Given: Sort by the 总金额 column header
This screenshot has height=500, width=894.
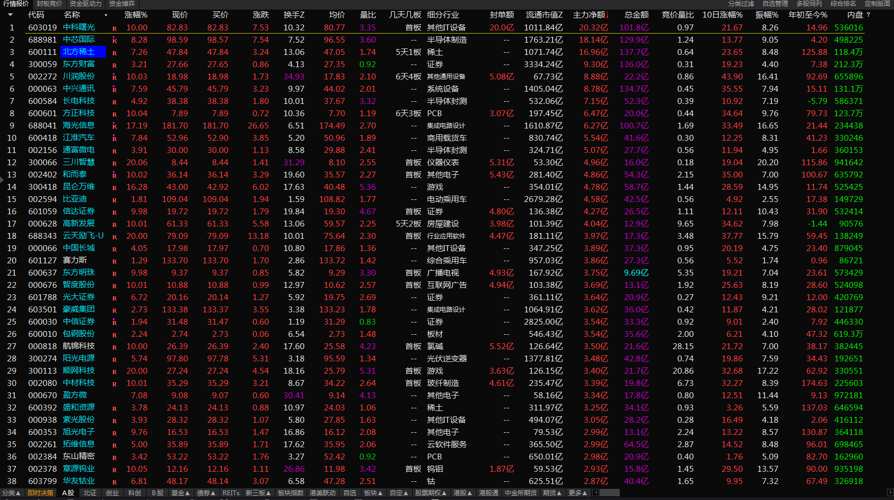Looking at the screenshot, I should click(x=636, y=15).
